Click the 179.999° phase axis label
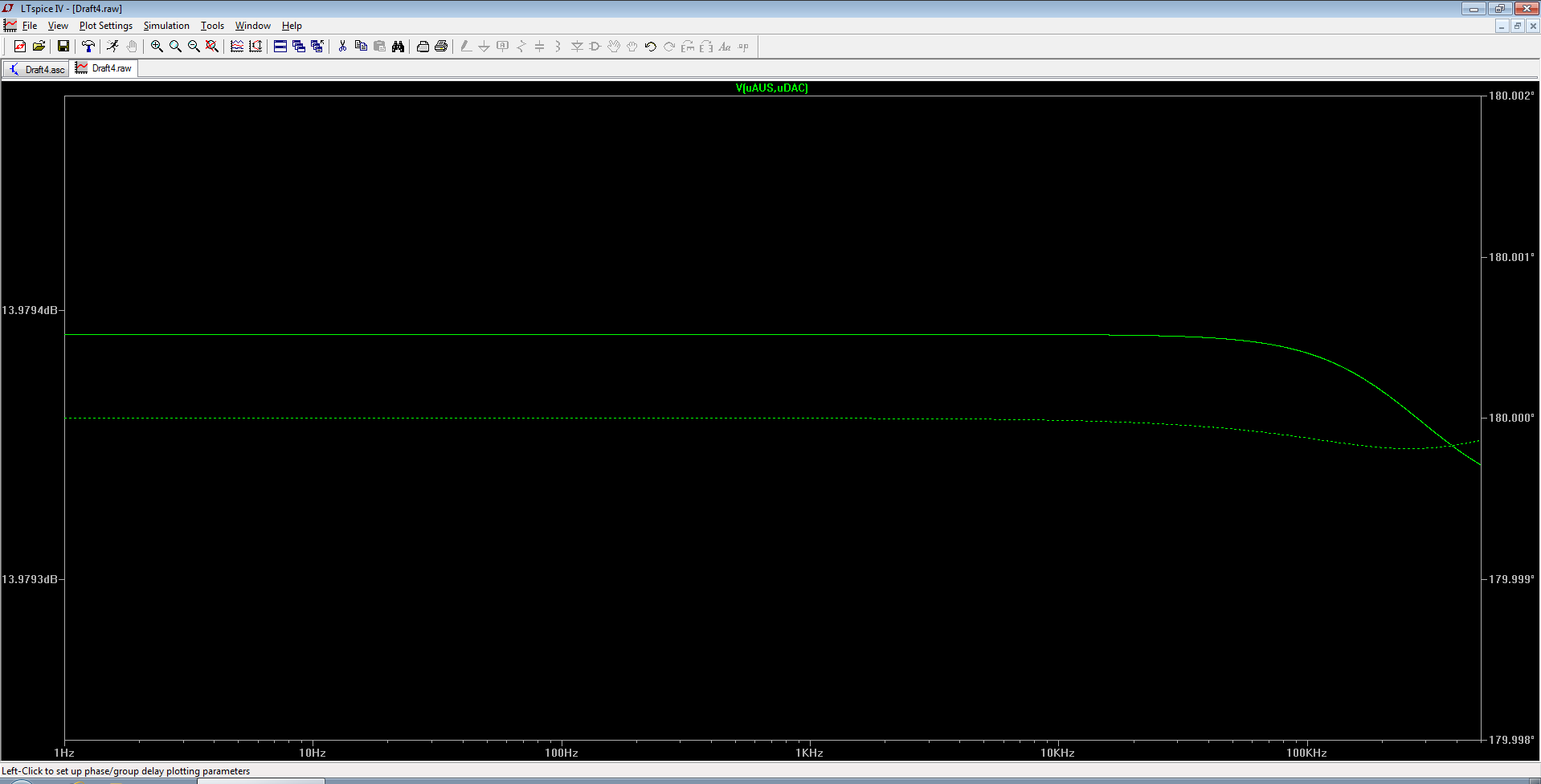Viewport: 1541px width, 784px height. 1511,579
